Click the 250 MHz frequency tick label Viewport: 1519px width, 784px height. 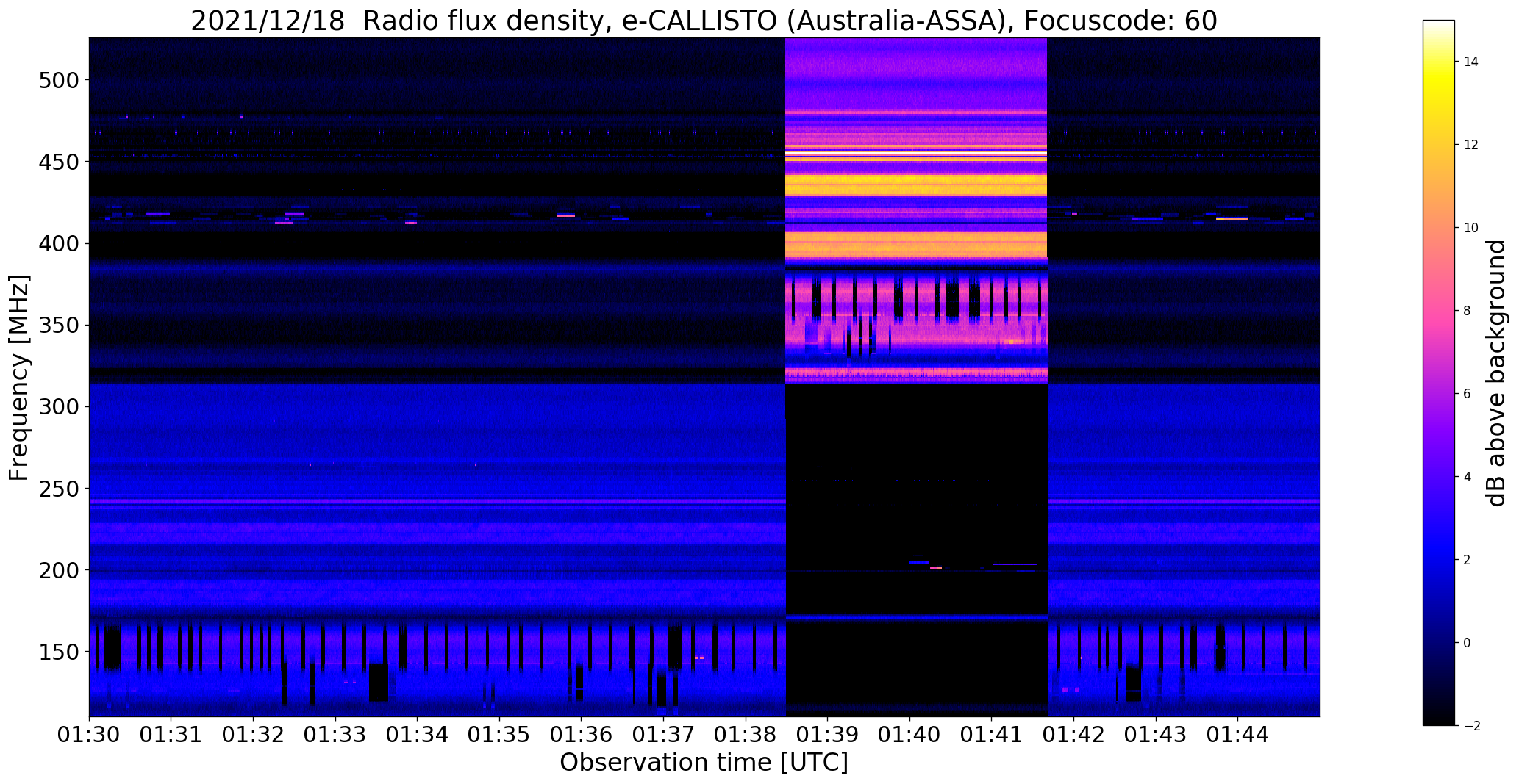(58, 488)
